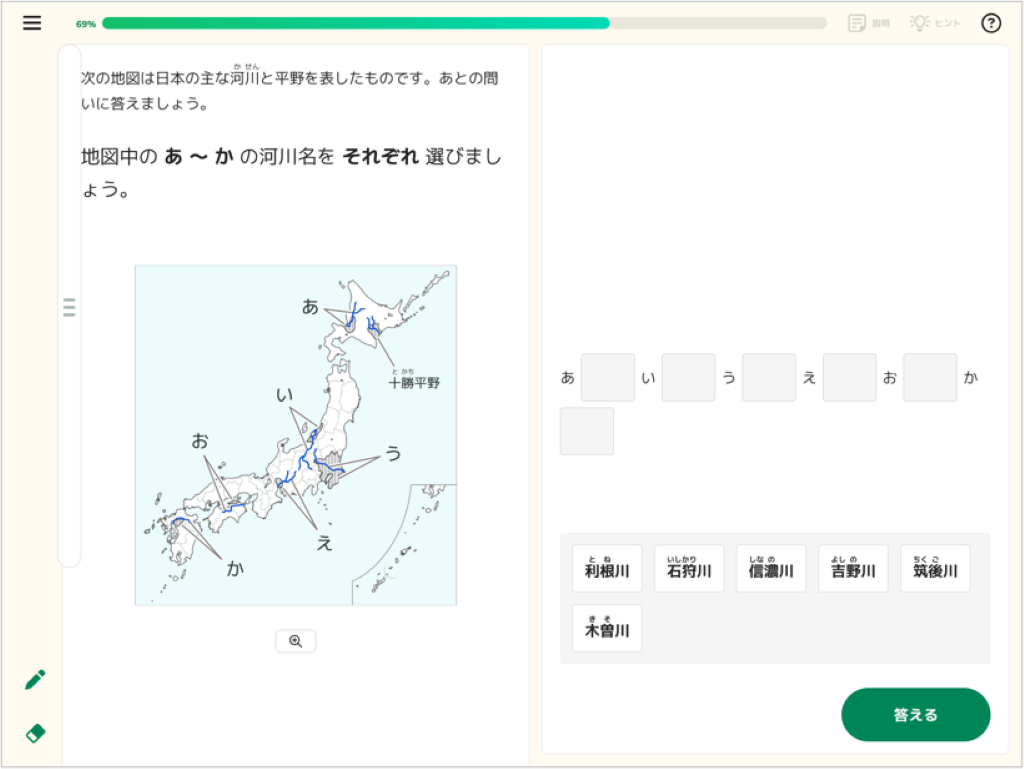
Task: Select the eraser tool
Action: coord(35,733)
